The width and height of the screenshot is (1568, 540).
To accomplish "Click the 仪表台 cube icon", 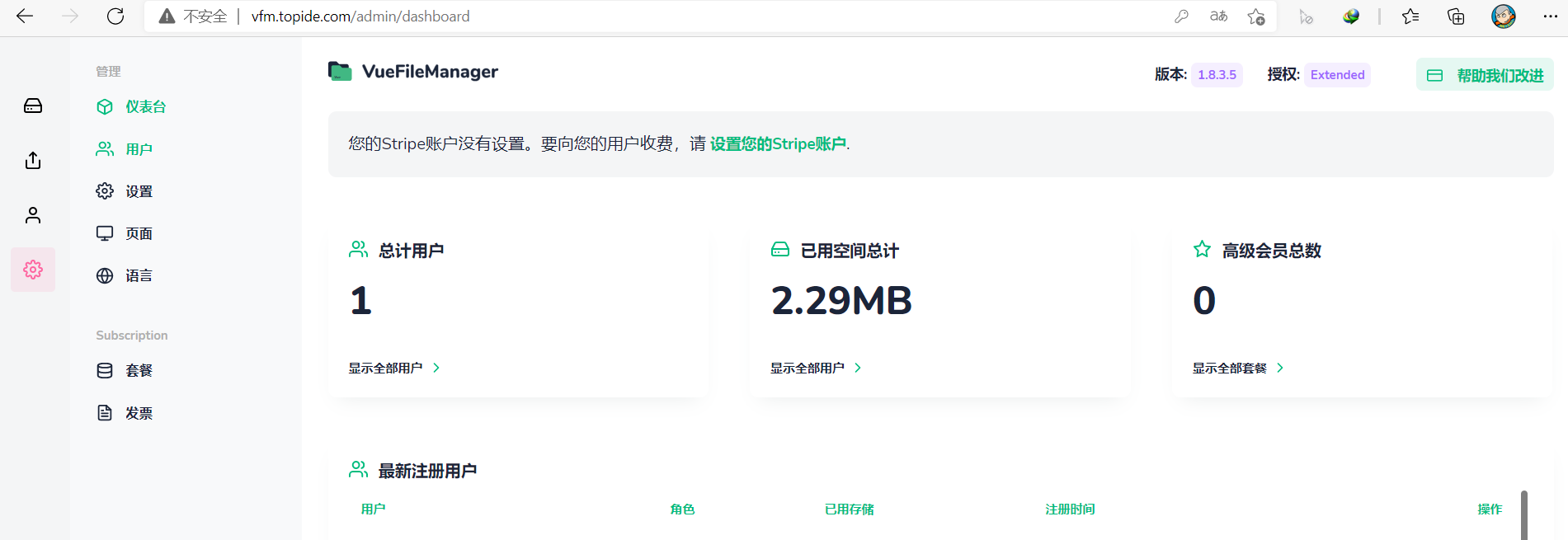I will click(x=105, y=106).
